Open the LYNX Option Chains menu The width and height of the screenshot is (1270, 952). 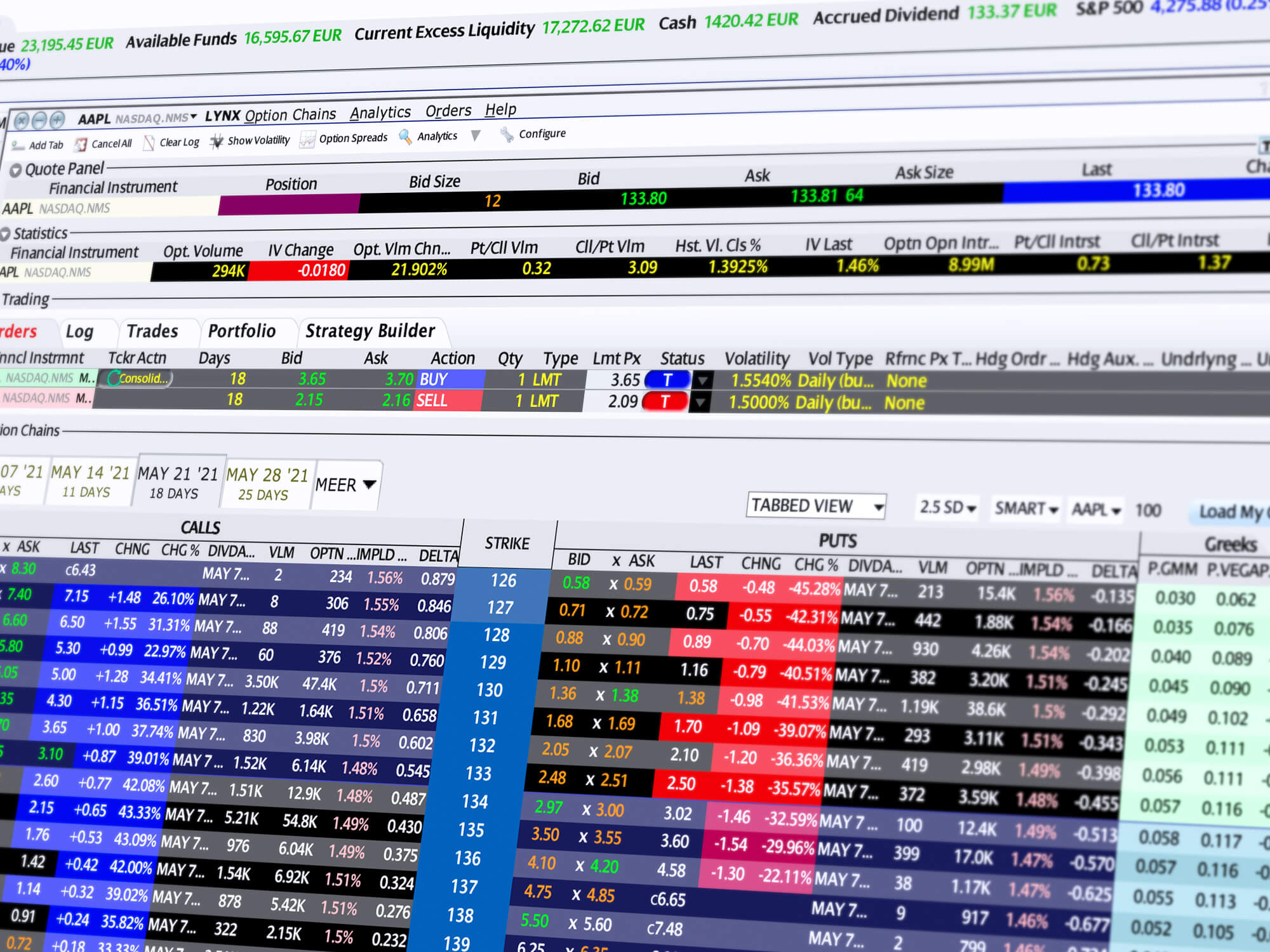[271, 116]
